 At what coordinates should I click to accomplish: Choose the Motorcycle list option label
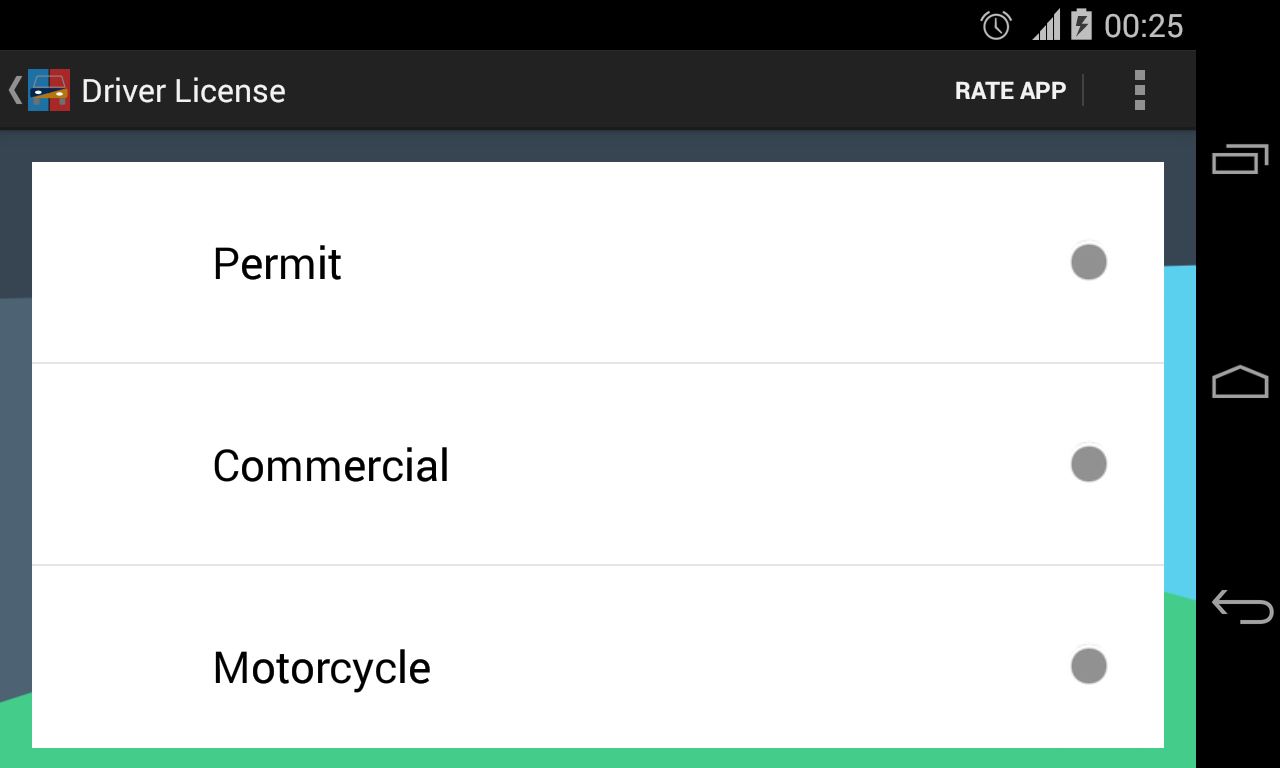click(321, 668)
